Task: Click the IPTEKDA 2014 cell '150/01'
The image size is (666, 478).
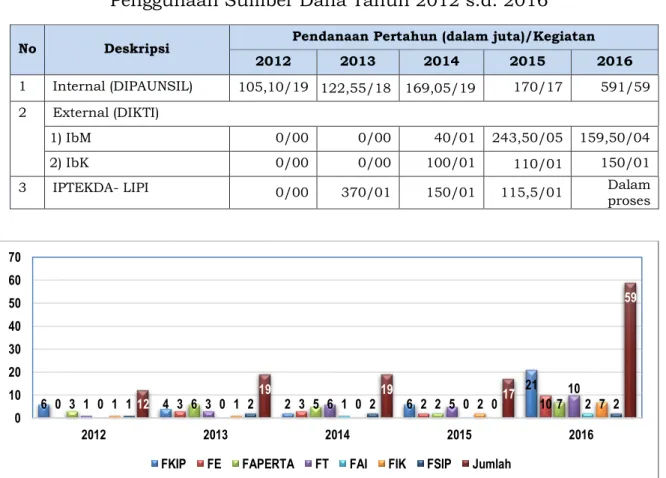Action: 441,192
